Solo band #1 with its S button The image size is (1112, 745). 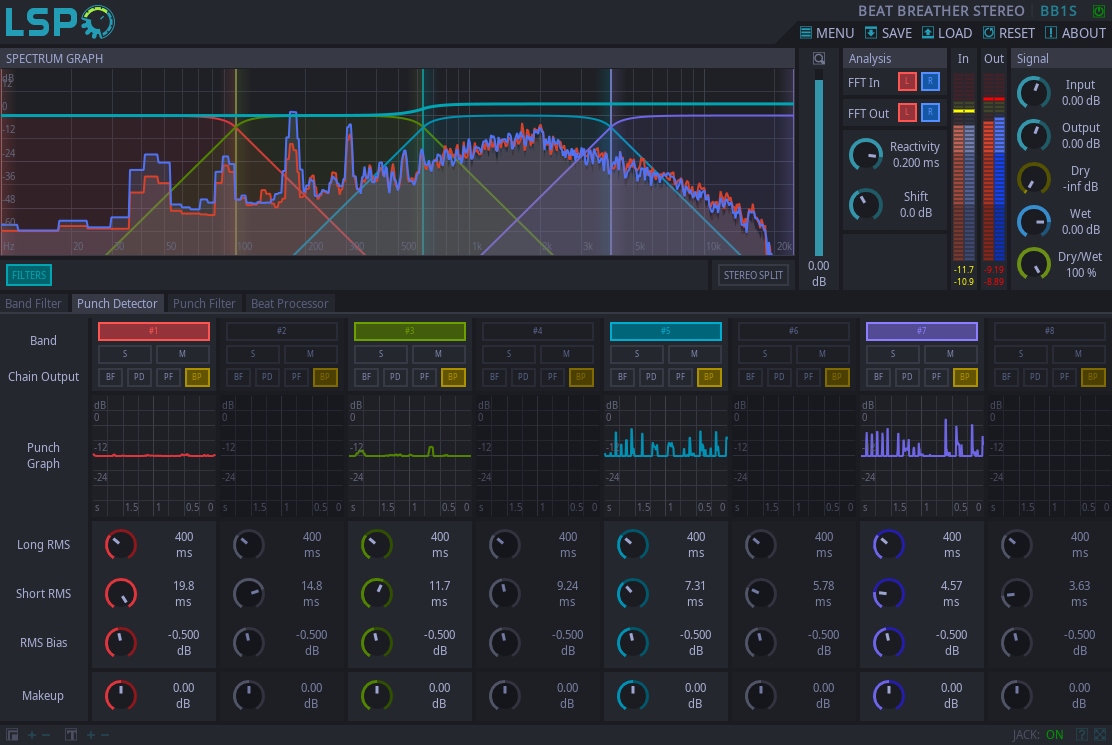[125, 354]
